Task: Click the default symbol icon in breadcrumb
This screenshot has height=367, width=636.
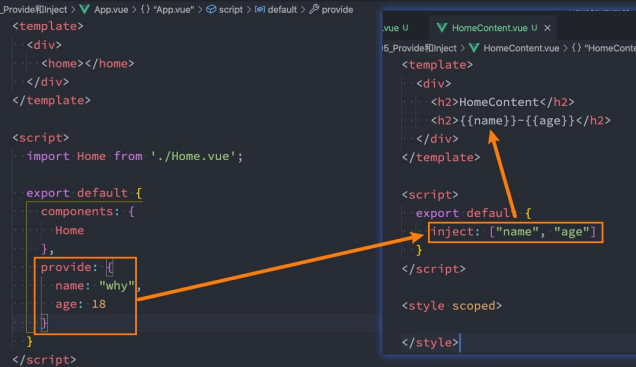Action: point(260,9)
